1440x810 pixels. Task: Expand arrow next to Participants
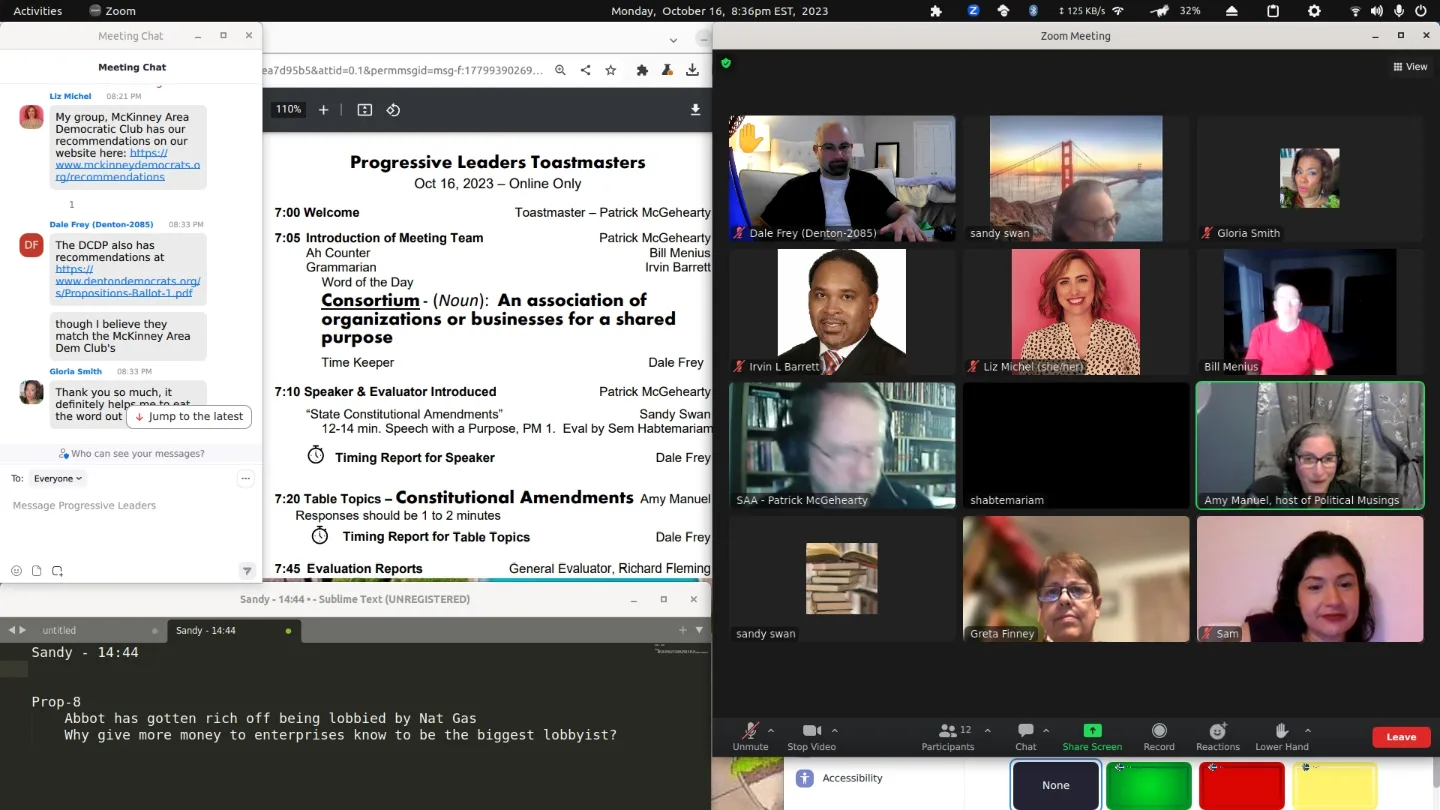click(x=988, y=730)
